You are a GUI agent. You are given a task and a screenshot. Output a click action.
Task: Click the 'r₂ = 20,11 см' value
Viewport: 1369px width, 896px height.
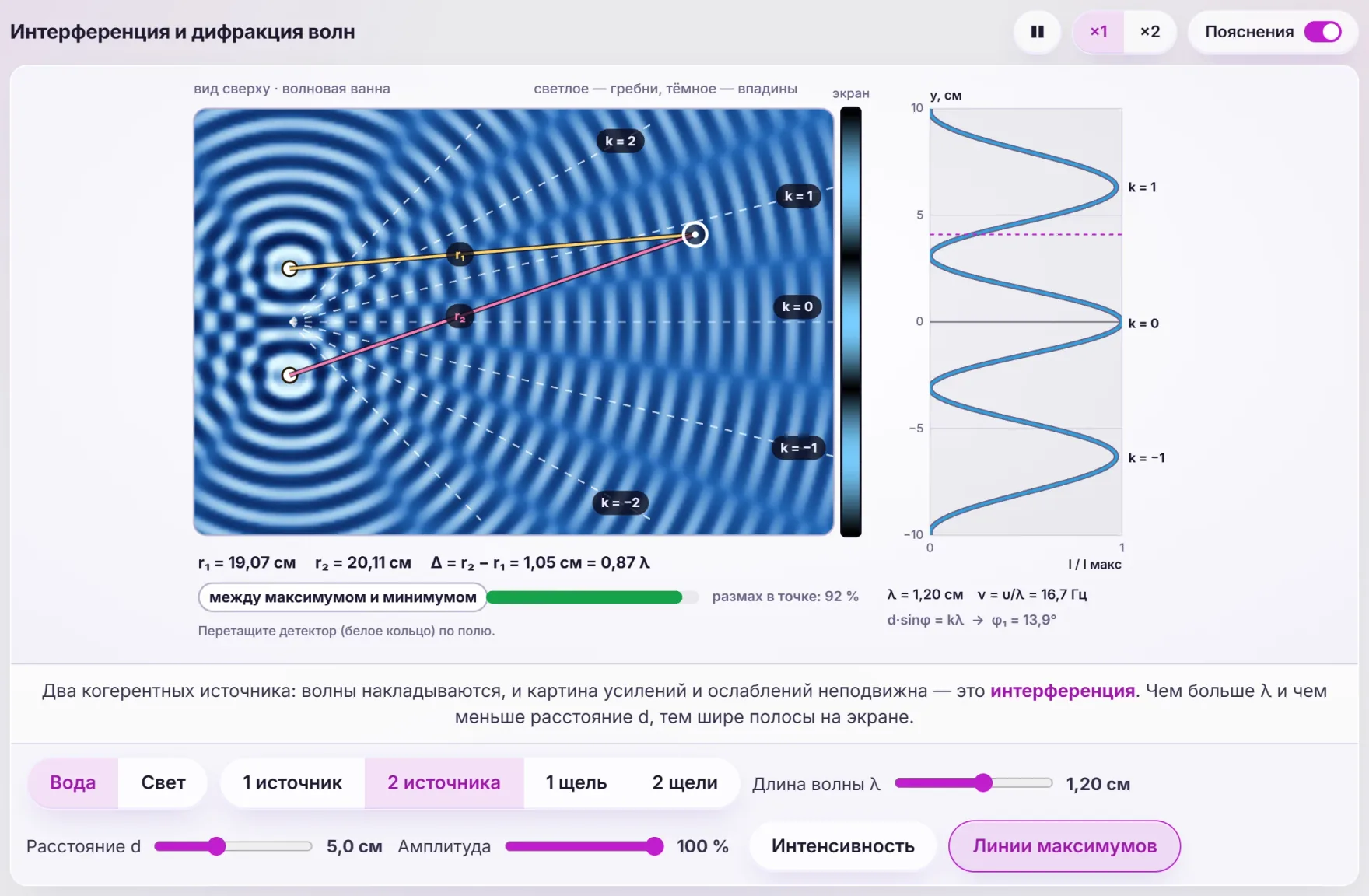point(363,562)
